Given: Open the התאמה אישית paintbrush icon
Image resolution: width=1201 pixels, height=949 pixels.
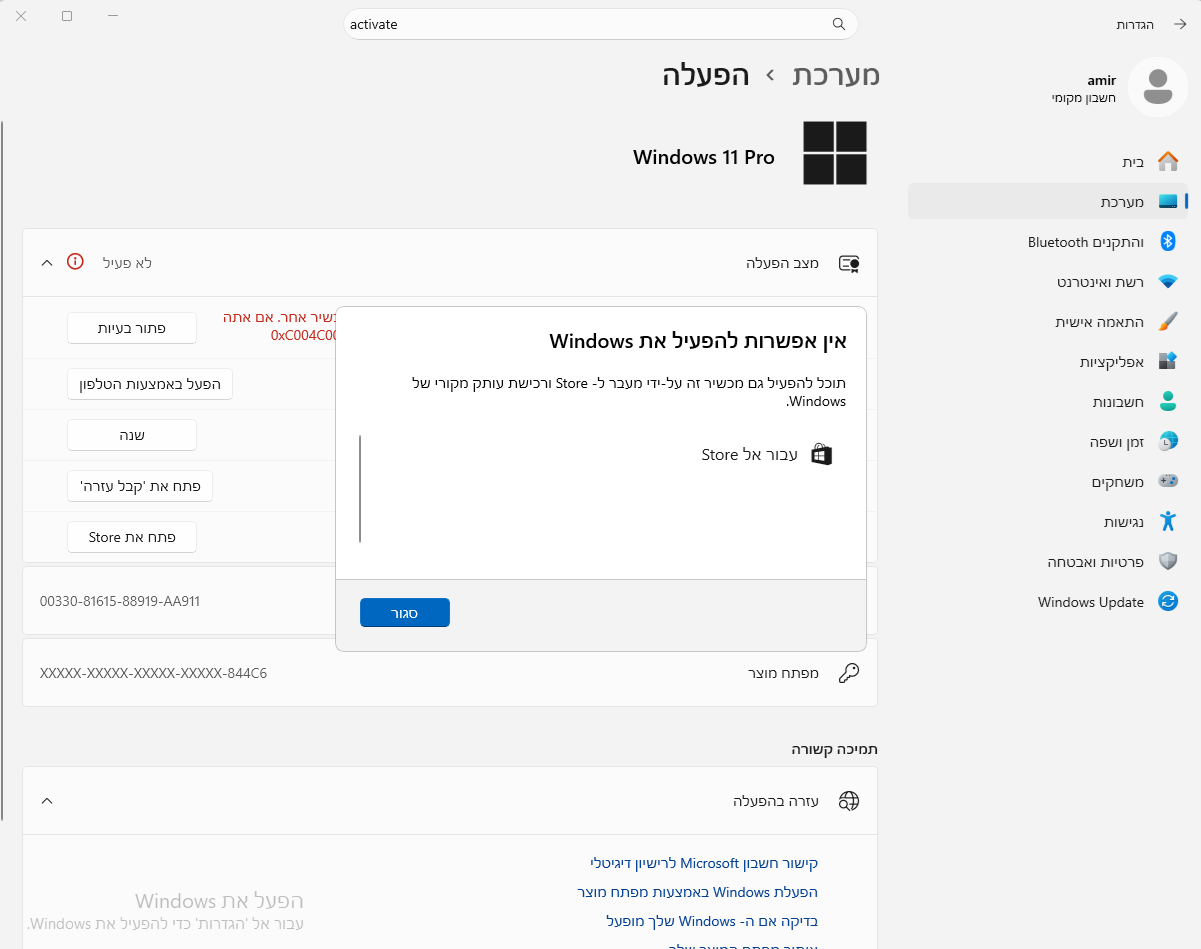Looking at the screenshot, I should click(x=1167, y=322).
